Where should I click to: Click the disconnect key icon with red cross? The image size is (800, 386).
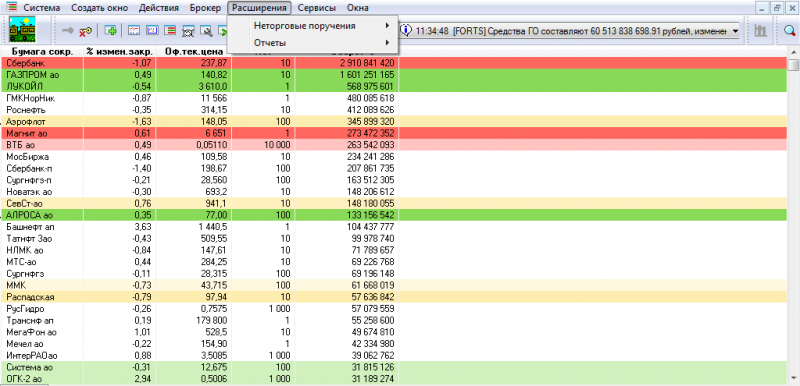85,31
